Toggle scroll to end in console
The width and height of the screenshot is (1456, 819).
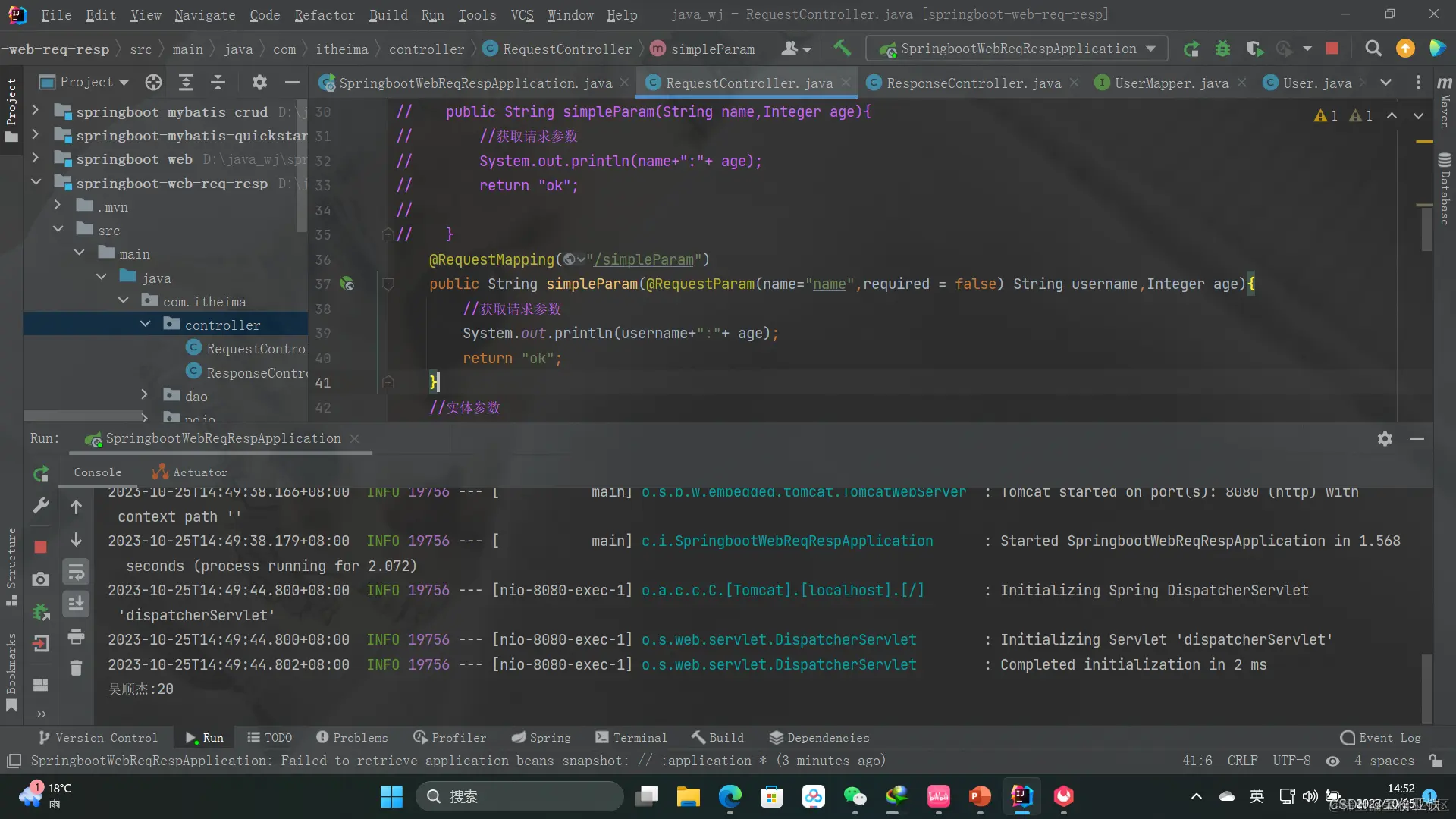pyautogui.click(x=76, y=604)
